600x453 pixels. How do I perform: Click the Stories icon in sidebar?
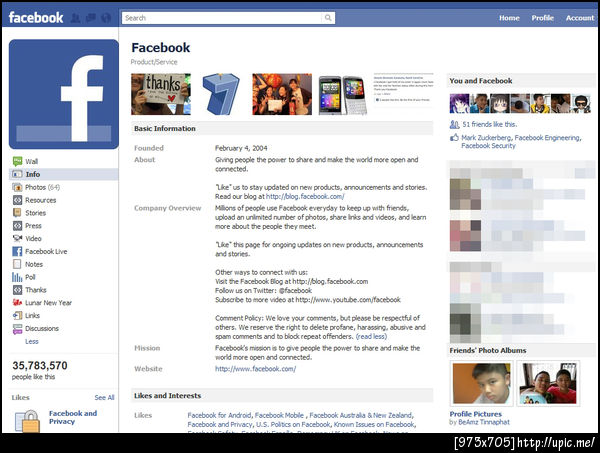pos(17,213)
